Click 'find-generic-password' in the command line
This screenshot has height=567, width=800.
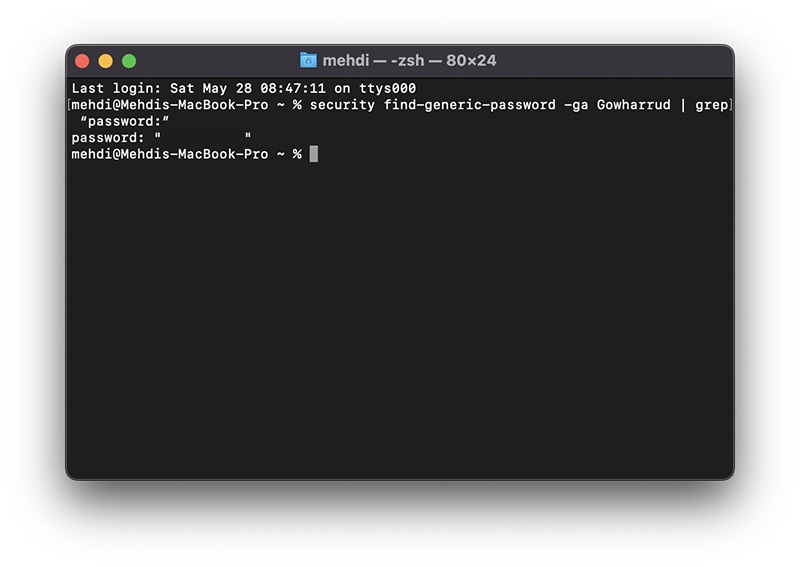[x=469, y=105]
